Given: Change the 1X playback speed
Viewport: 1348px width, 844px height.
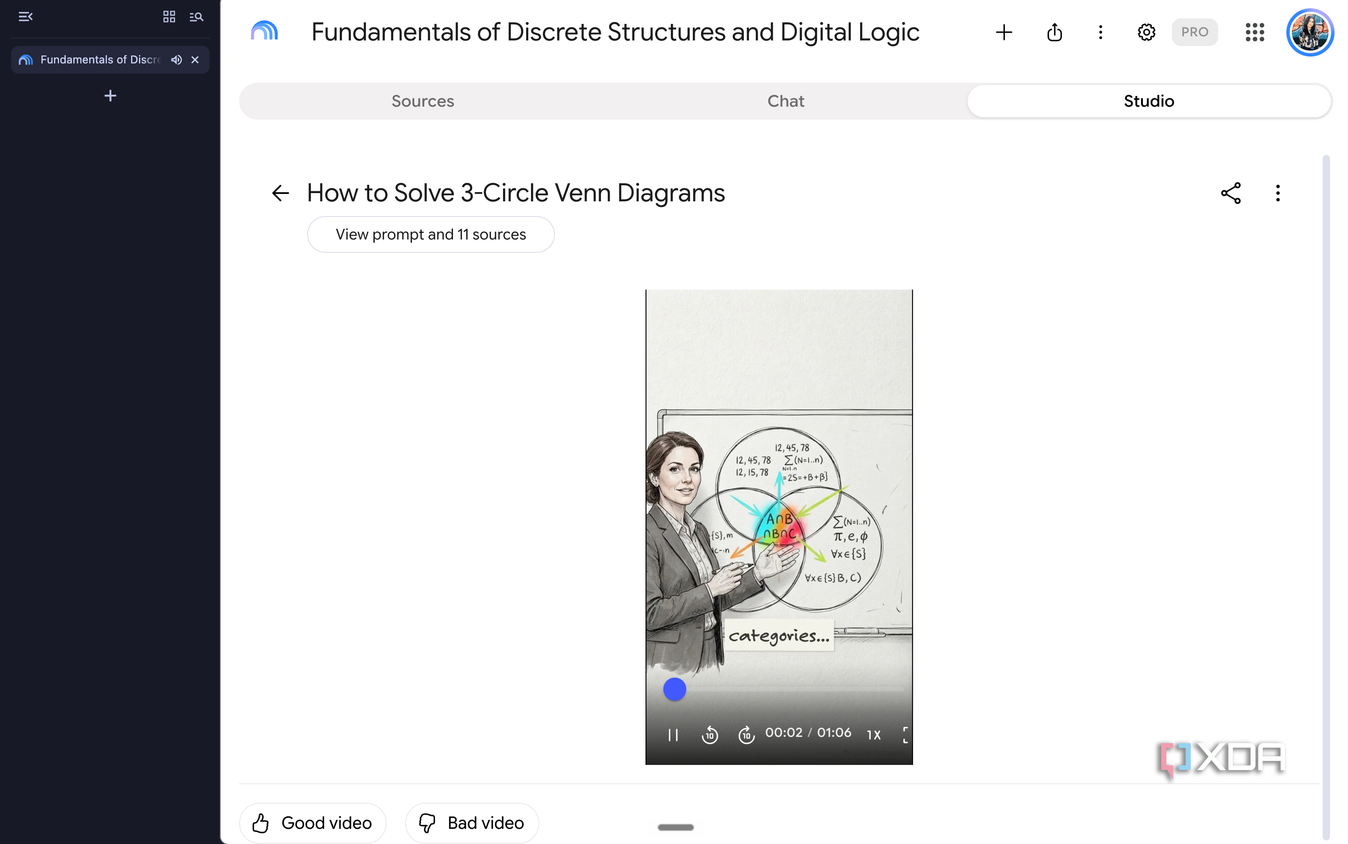Looking at the screenshot, I should (874, 734).
